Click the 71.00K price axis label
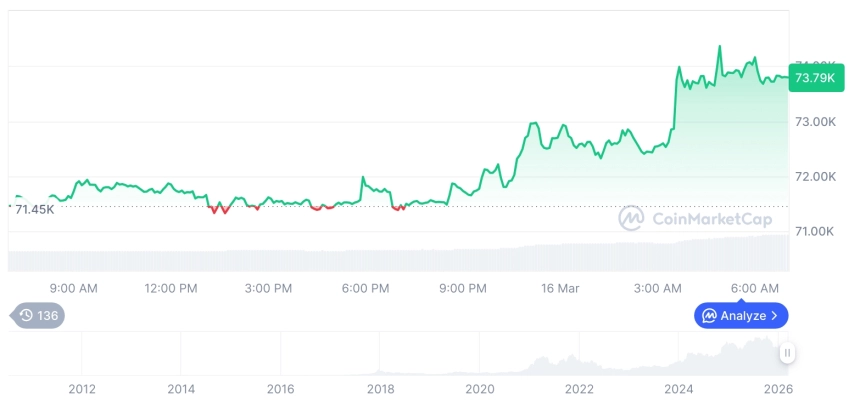 pyautogui.click(x=815, y=232)
